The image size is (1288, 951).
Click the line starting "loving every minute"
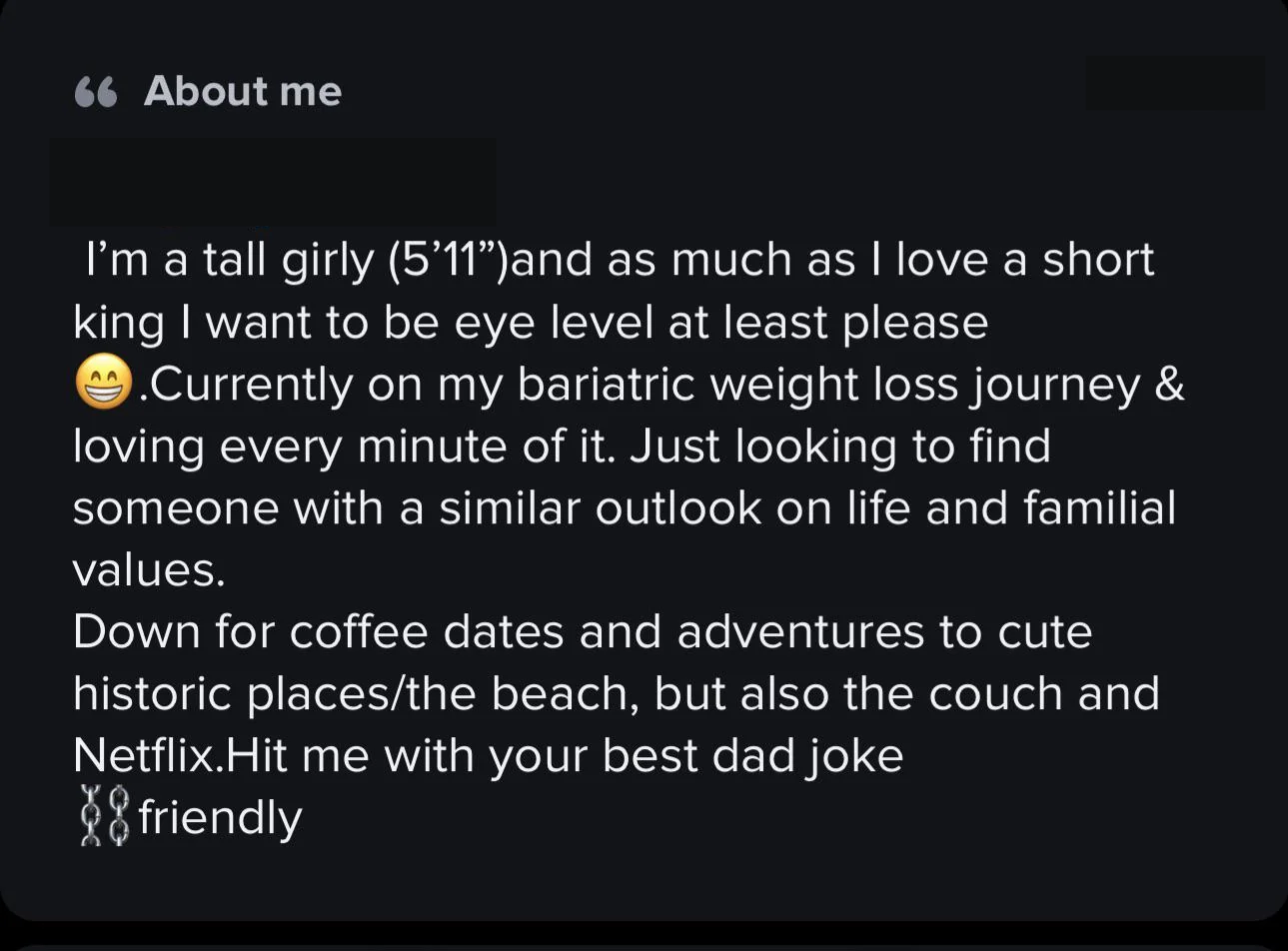[x=562, y=447]
